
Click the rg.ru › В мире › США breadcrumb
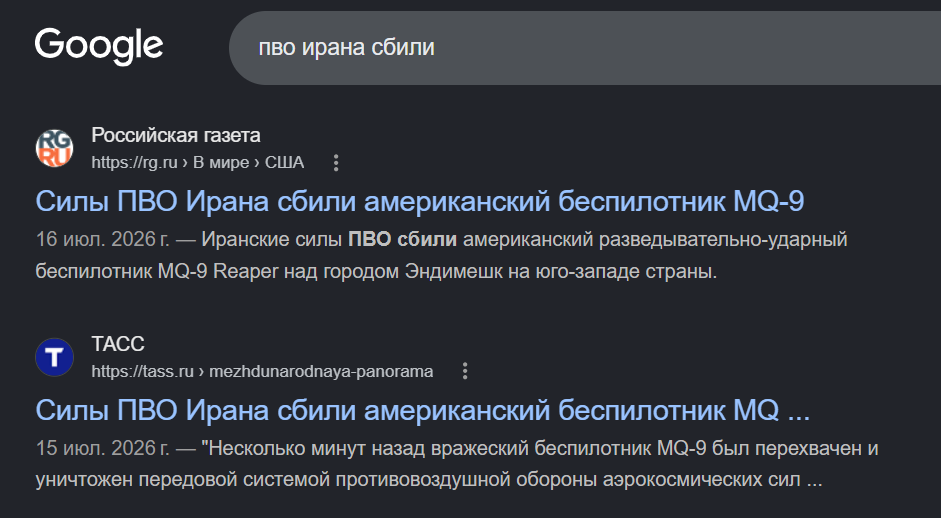click(197, 163)
